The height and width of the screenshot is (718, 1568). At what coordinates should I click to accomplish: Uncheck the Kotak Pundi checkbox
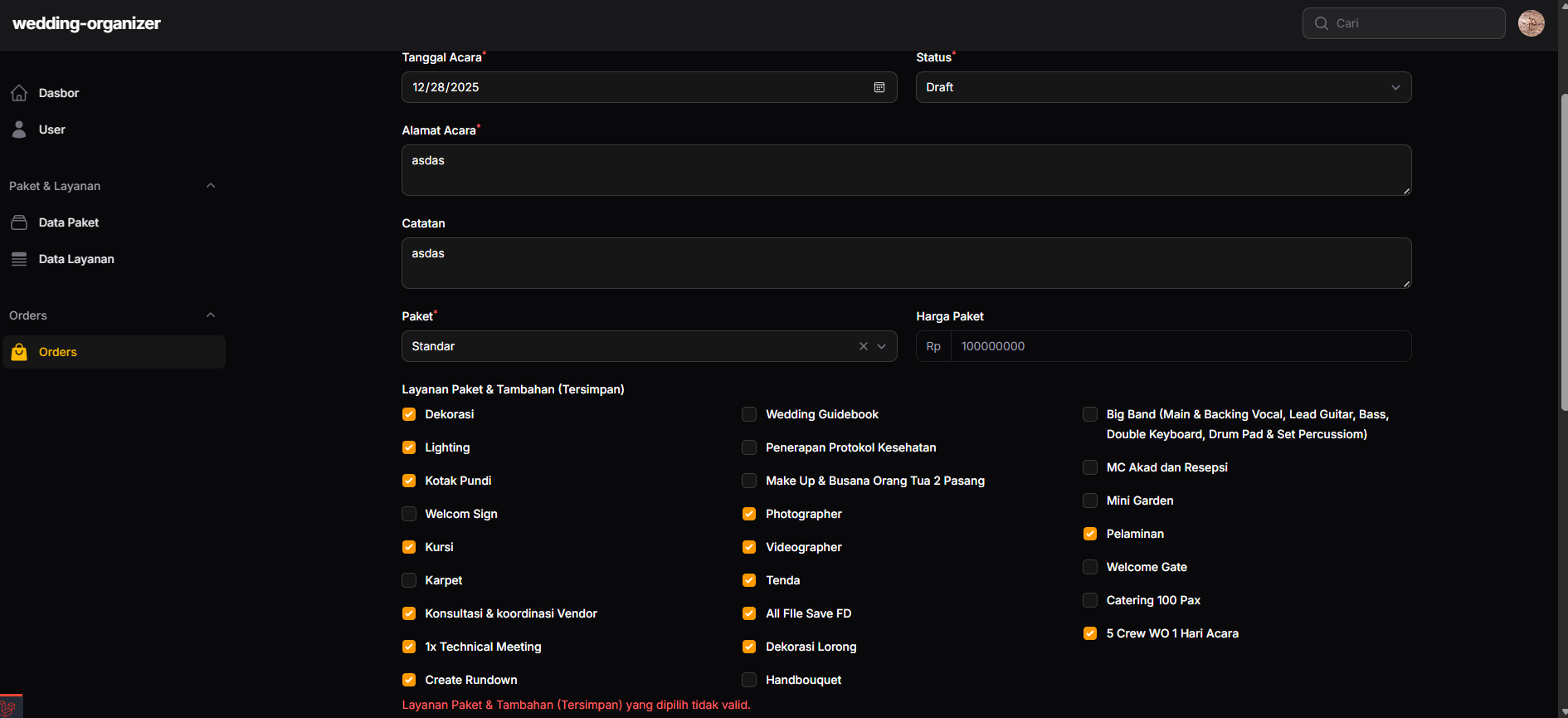click(x=409, y=481)
